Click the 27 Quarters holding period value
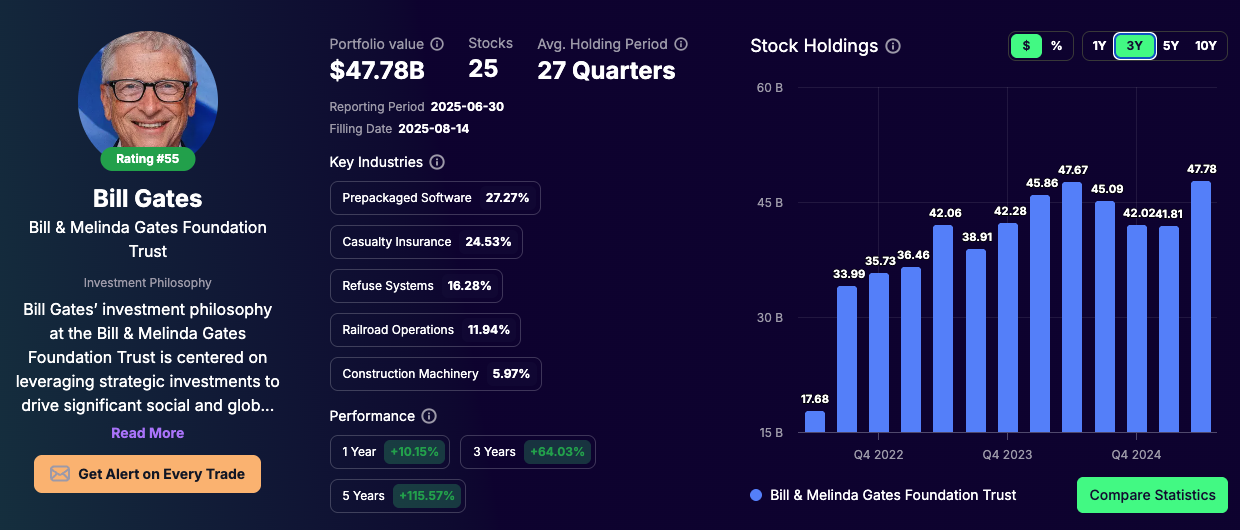 tap(606, 71)
